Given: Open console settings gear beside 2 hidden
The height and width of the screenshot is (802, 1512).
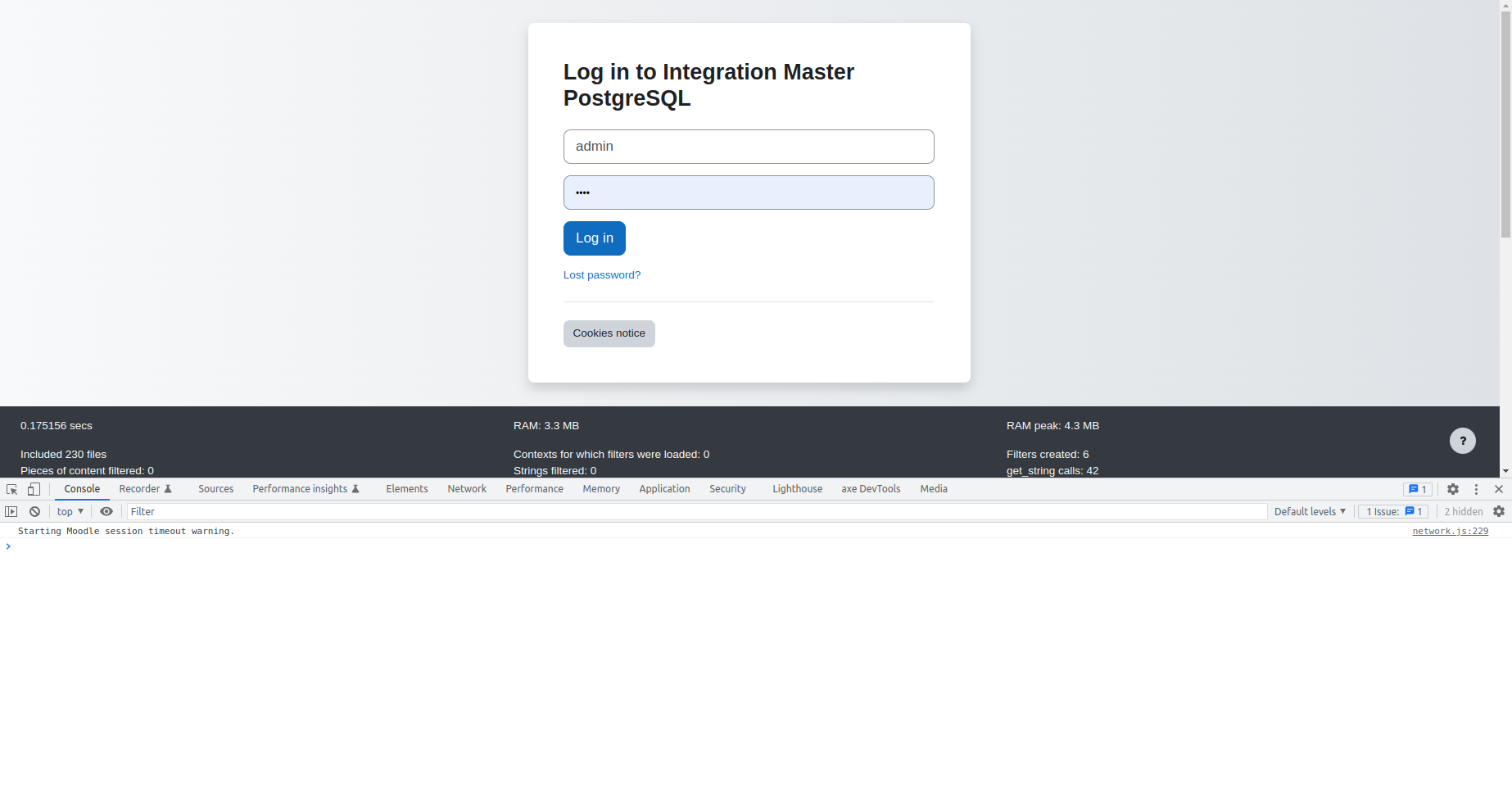Looking at the screenshot, I should 1499,511.
